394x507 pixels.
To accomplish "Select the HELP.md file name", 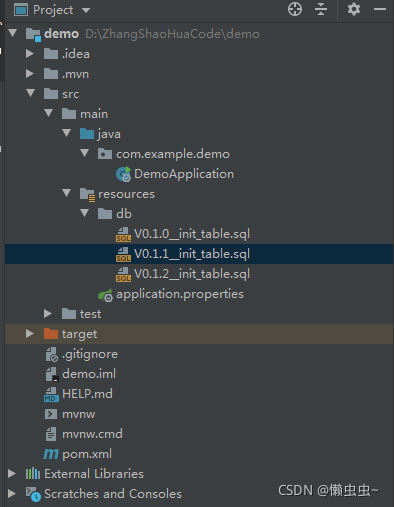I will pyautogui.click(x=87, y=394).
